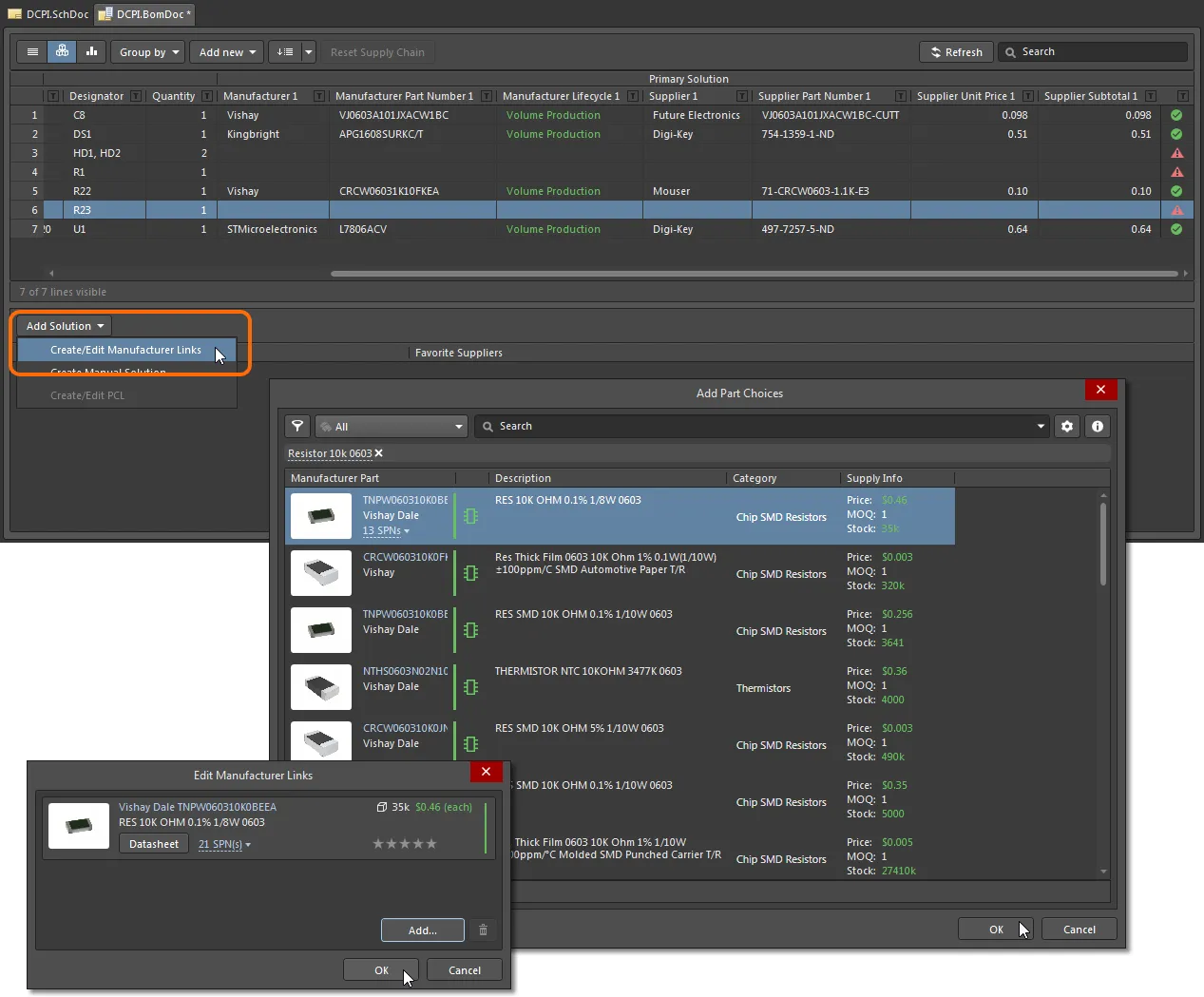This screenshot has height=997, width=1204.
Task: Open the Add Solution dropdown
Action: coord(64,326)
